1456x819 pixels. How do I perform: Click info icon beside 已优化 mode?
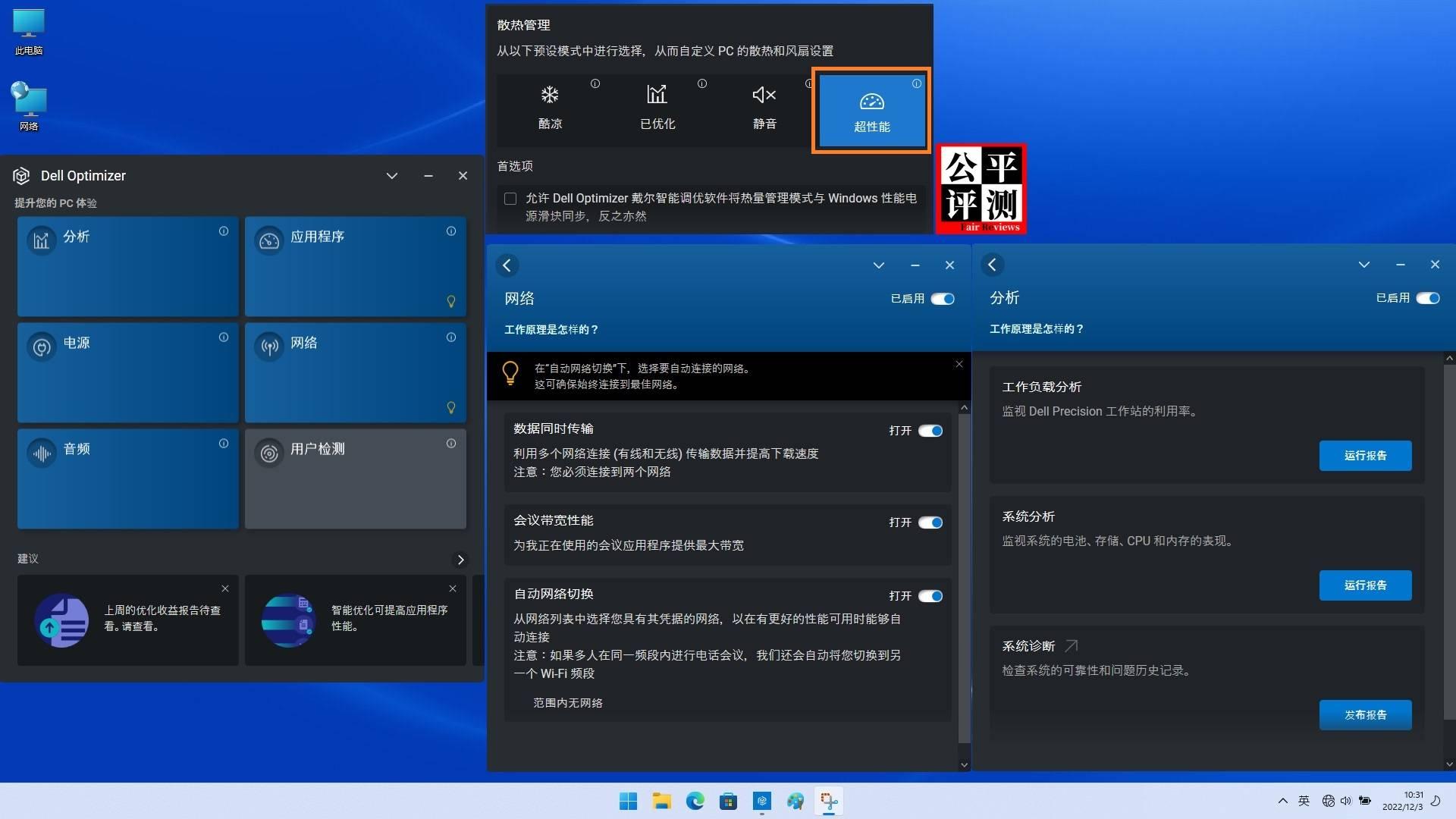(702, 84)
